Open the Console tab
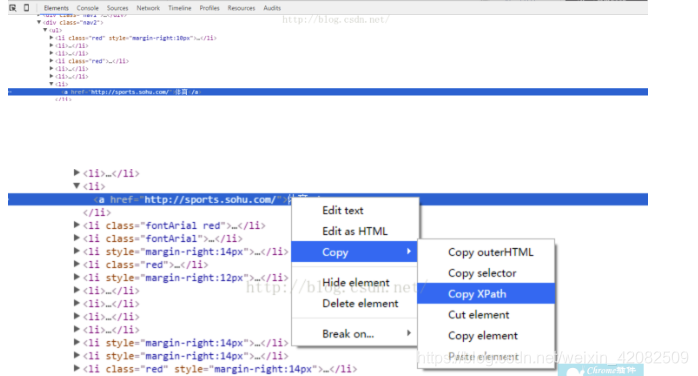The height and width of the screenshot is (376, 698). [x=87, y=8]
